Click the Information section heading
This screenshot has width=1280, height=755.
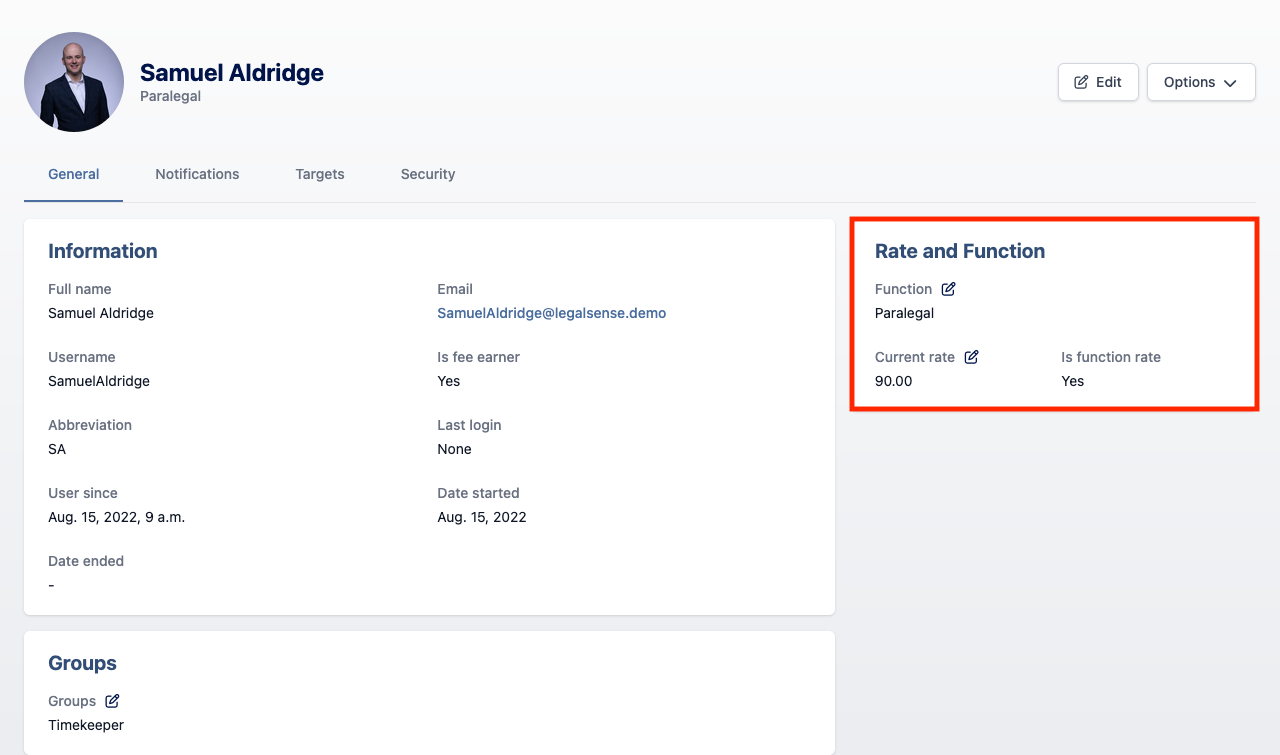103,251
